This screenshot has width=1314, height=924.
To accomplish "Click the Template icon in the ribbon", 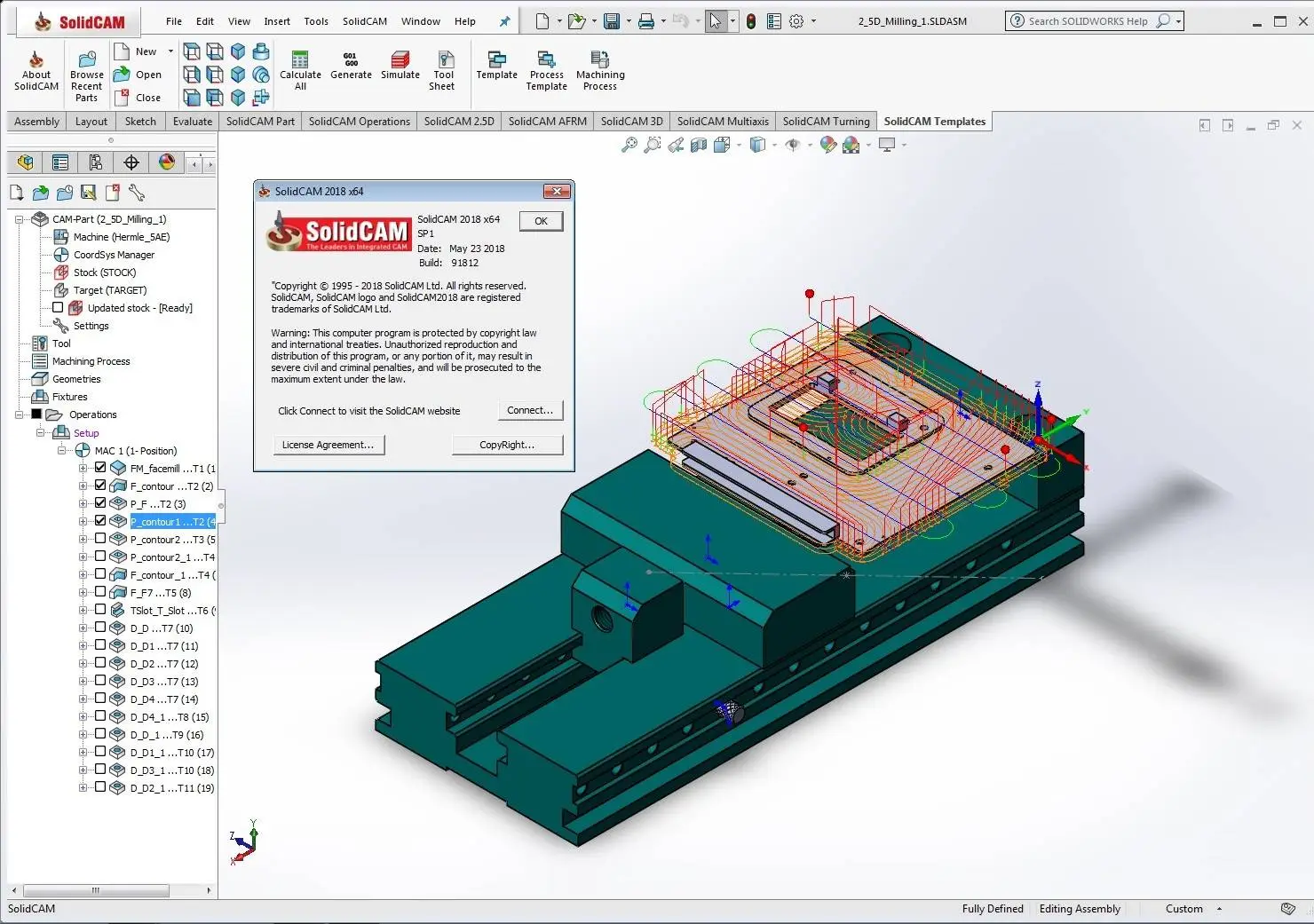I will [496, 65].
